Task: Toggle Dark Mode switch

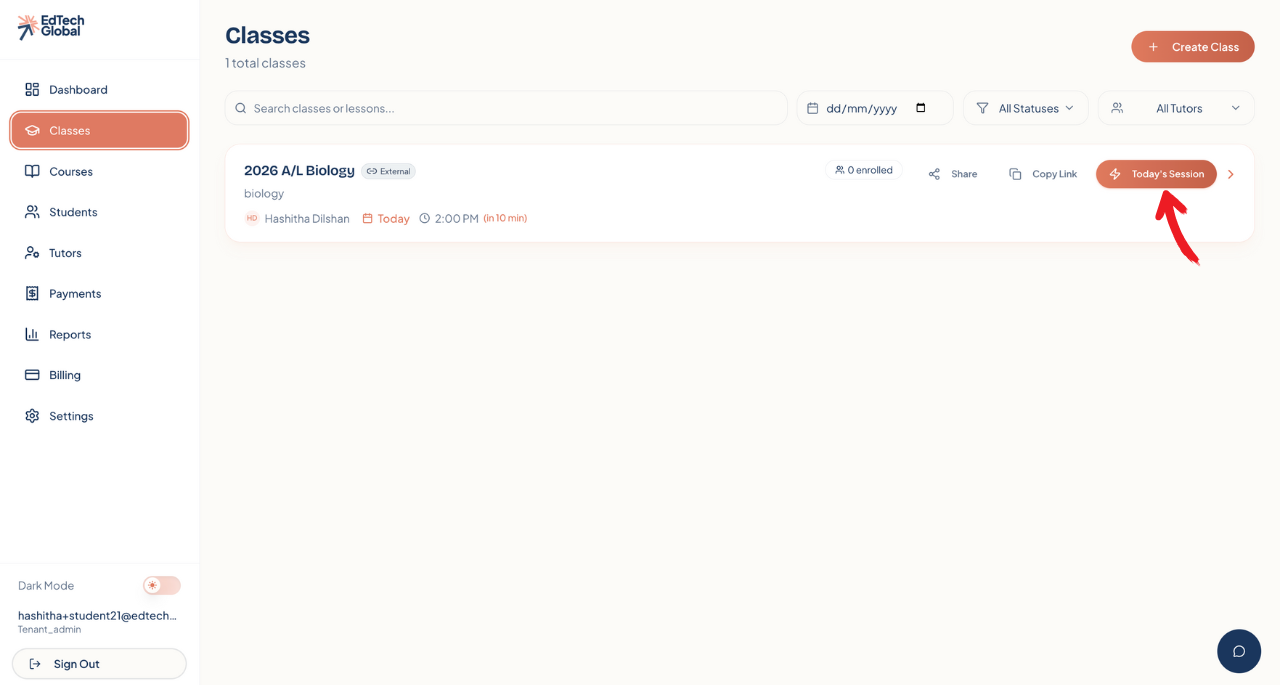Action: click(161, 585)
